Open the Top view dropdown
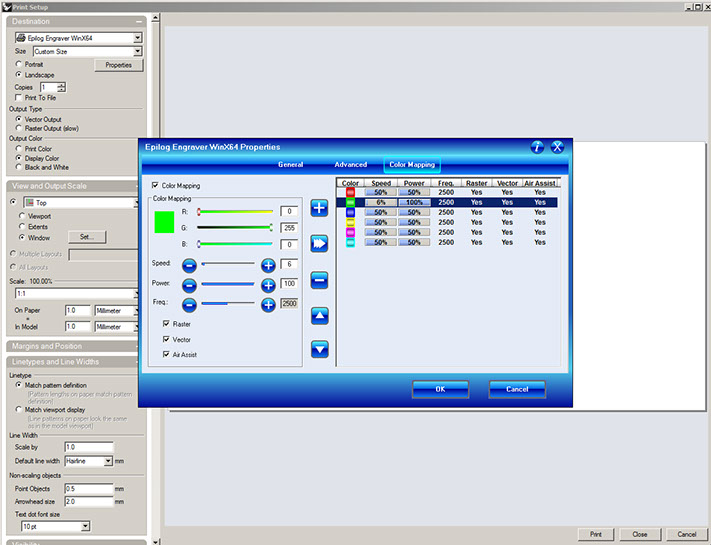 [136, 203]
